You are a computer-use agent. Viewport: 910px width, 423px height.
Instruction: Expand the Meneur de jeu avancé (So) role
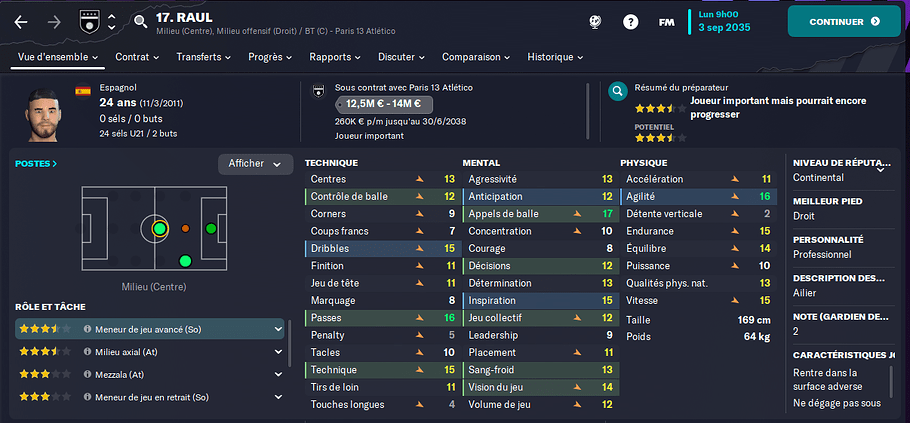(279, 329)
